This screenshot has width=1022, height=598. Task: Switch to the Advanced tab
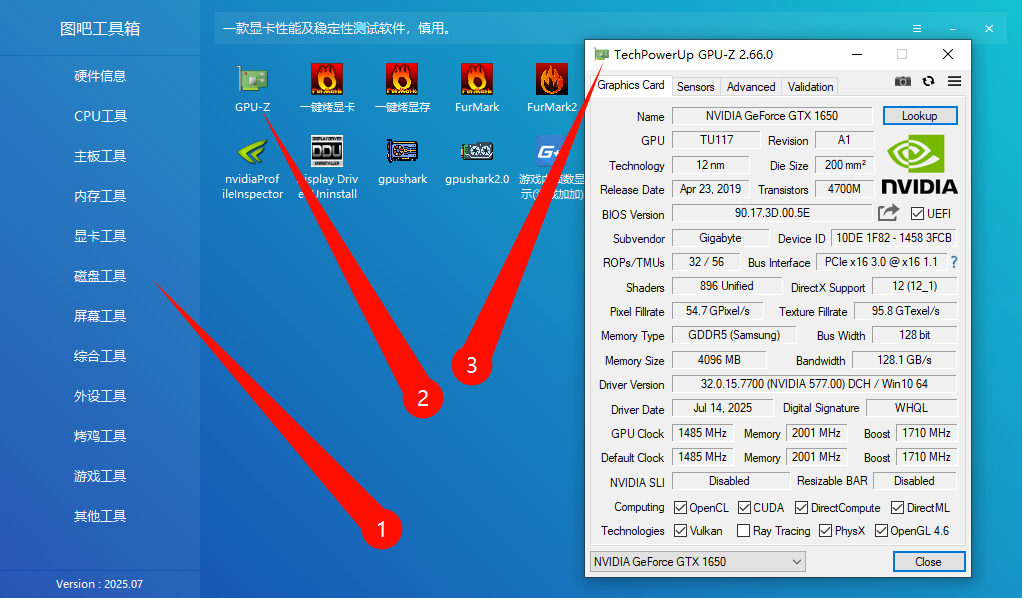pos(751,87)
